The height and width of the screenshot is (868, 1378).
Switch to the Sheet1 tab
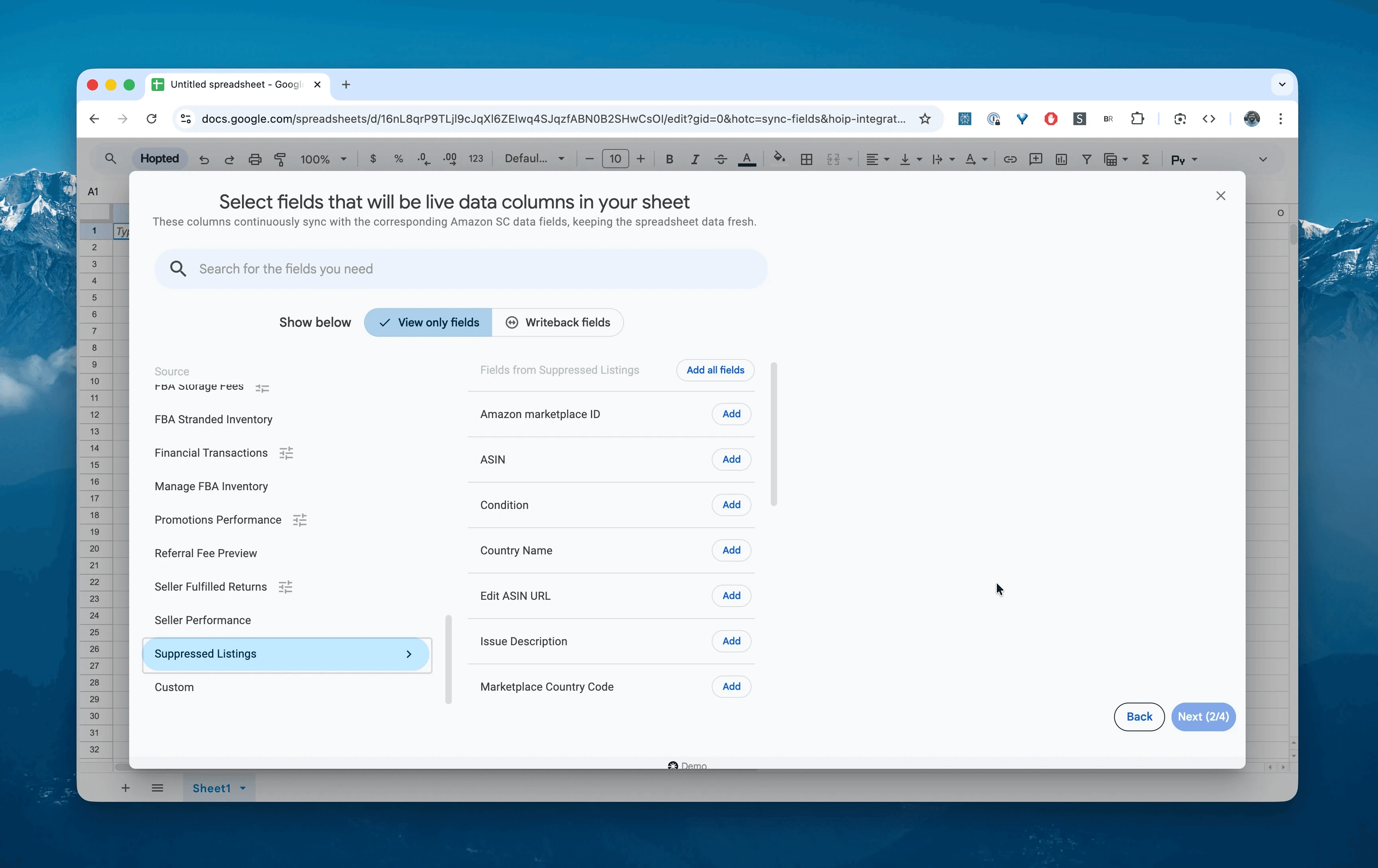click(x=211, y=788)
